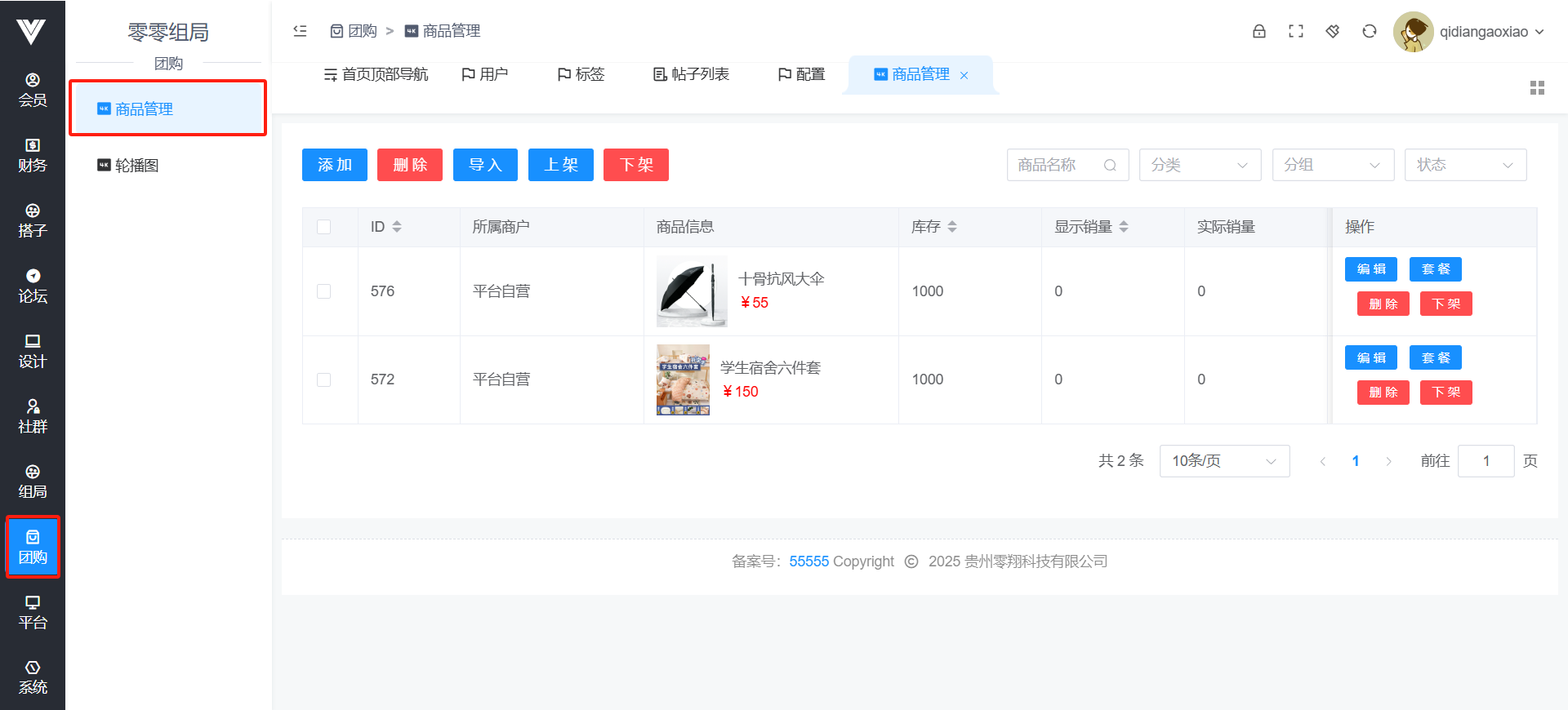Open the 10条/页 page size dropdown

coord(1223,461)
